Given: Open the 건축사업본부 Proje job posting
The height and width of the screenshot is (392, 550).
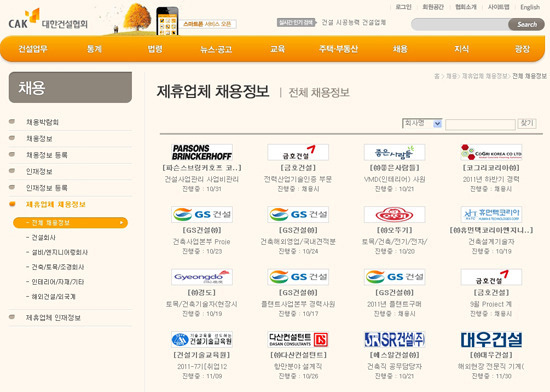Looking at the screenshot, I should (x=202, y=242).
